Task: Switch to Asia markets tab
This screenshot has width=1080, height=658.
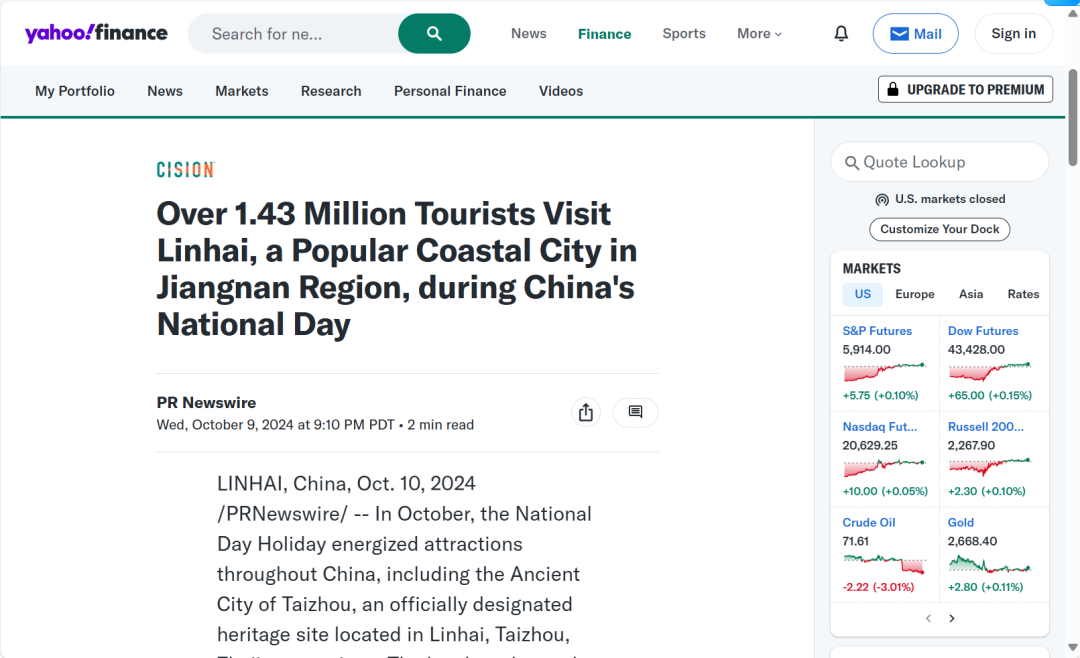Action: pos(970,294)
